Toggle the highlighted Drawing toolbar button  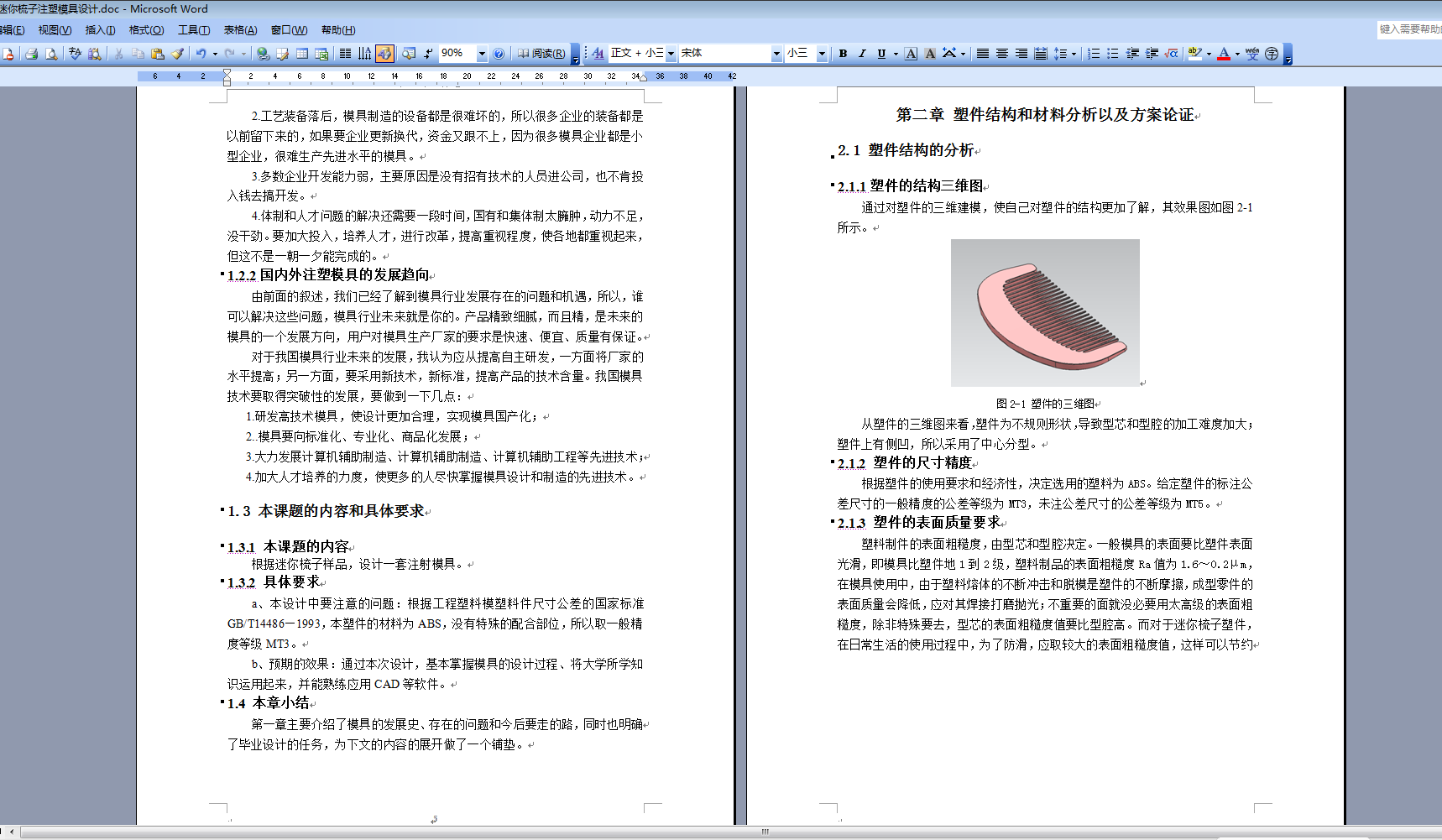click(x=384, y=54)
